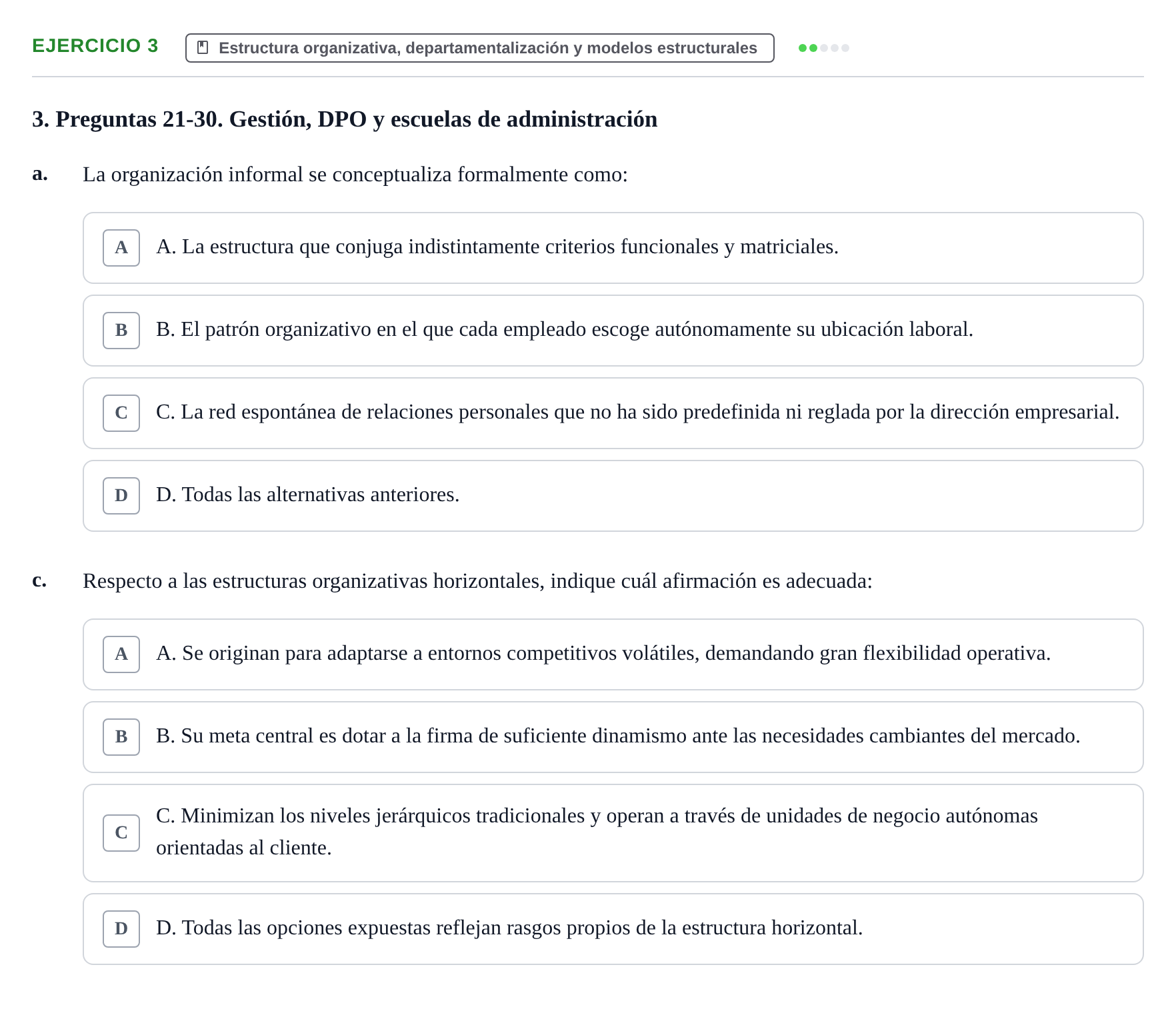The image size is (1176, 1009).
Task: Click the question text 'La organización informal se conceptualiza…'
Action: [x=355, y=175]
